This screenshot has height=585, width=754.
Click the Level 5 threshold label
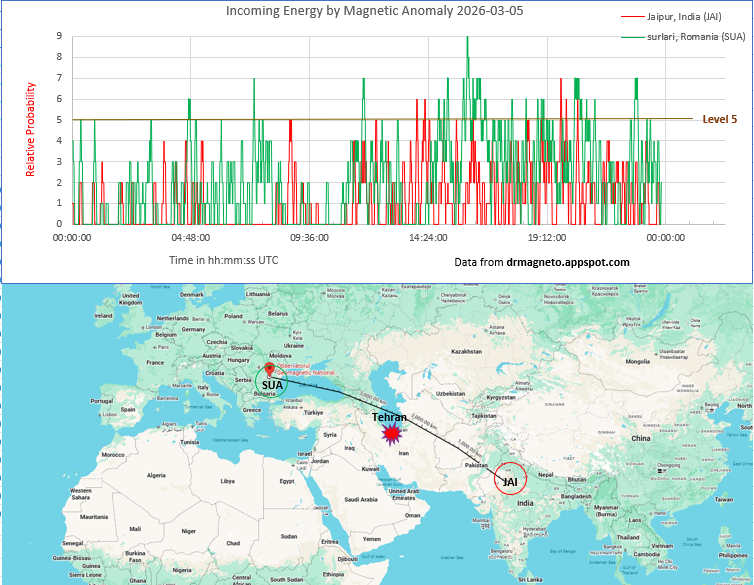719,119
